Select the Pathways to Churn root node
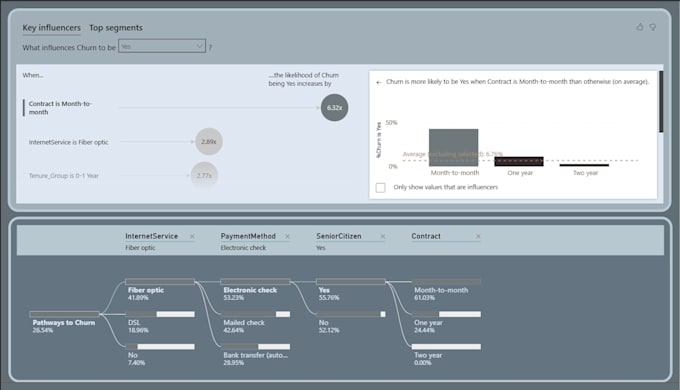The height and width of the screenshot is (390, 680). [x=64, y=314]
